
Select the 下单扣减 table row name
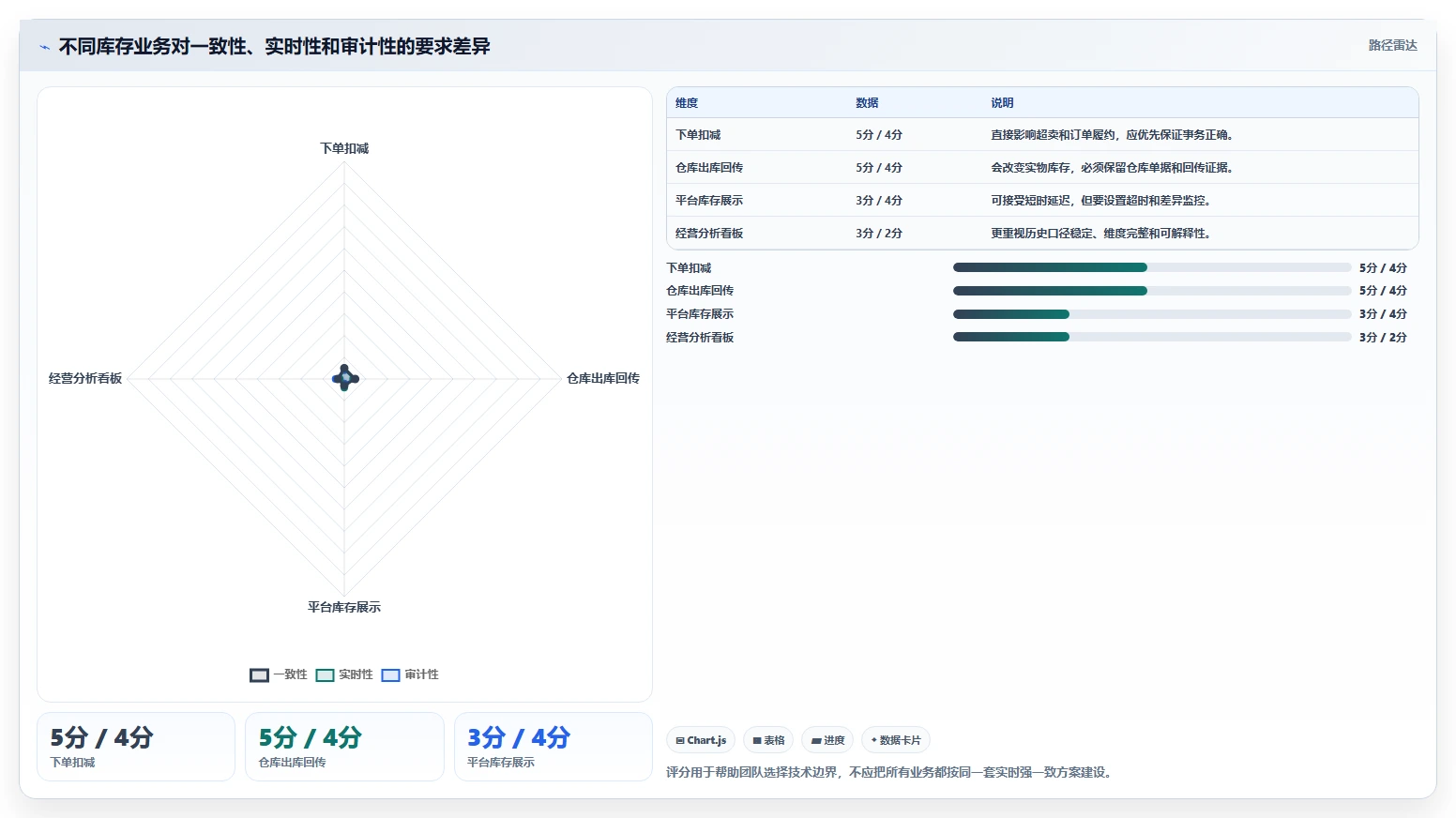click(698, 135)
